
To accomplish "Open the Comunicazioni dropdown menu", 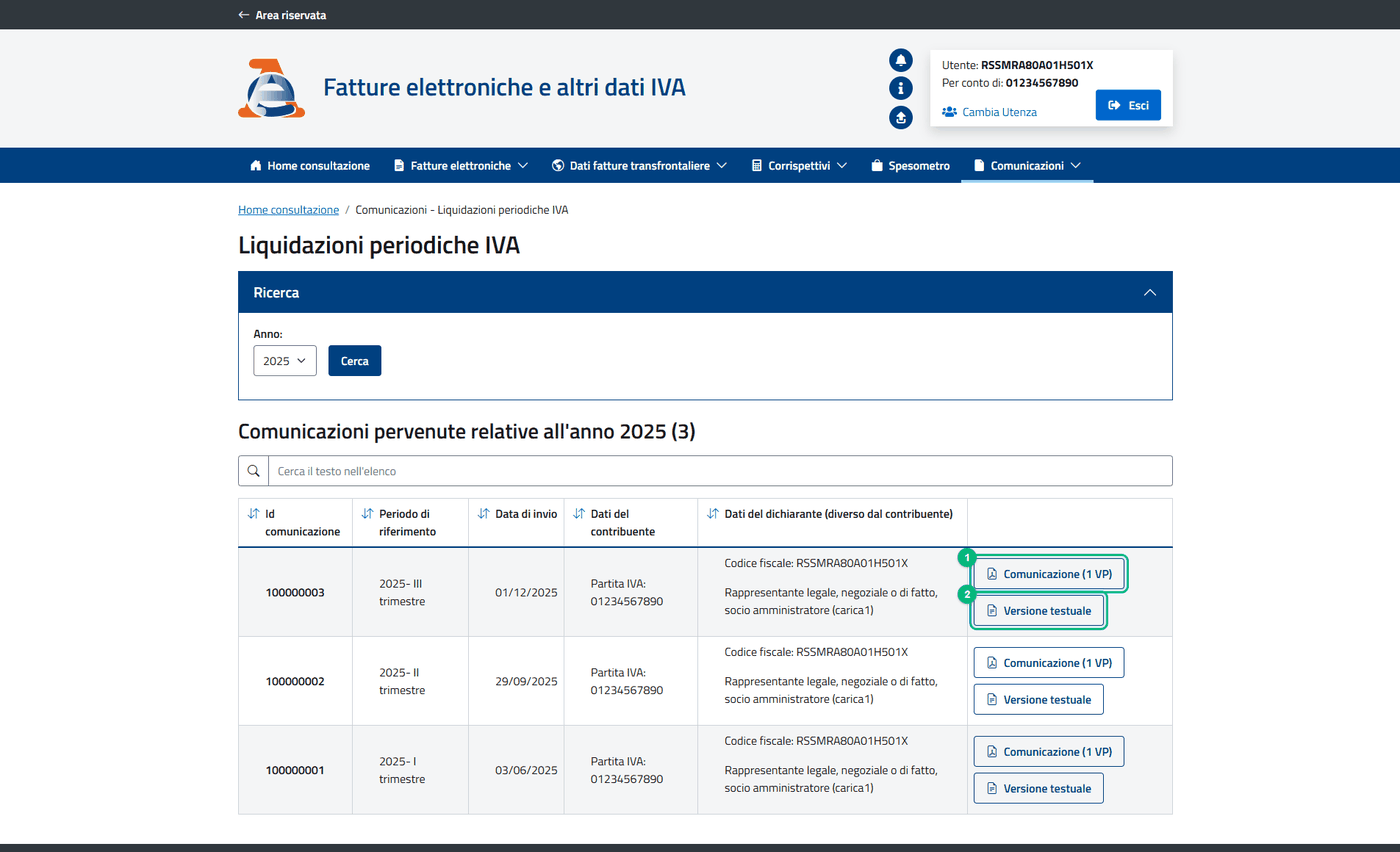I will coord(1027,165).
